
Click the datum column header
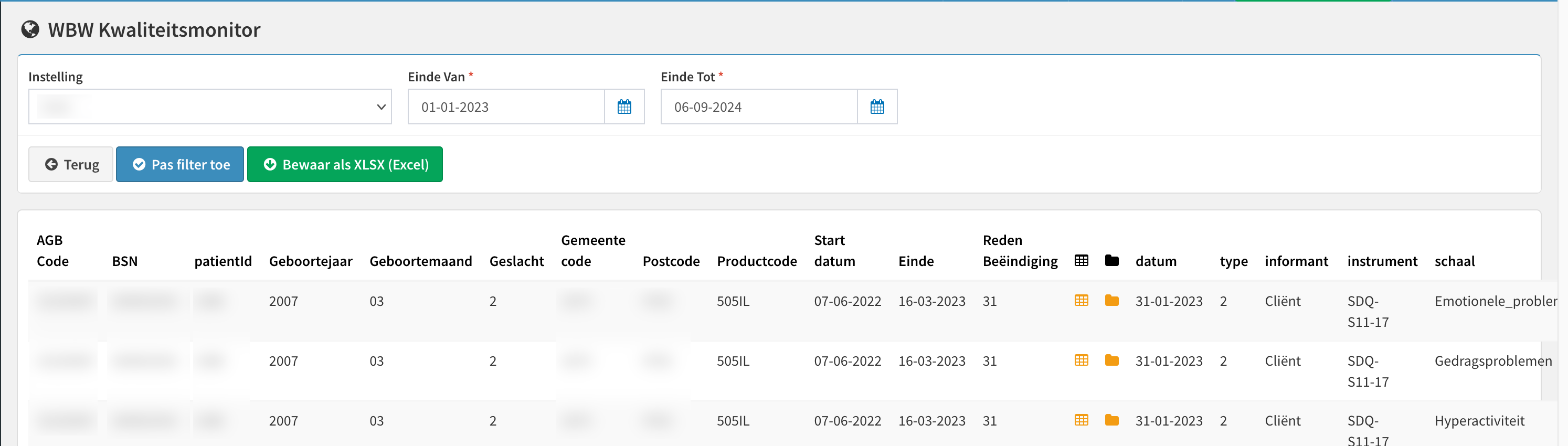[x=1156, y=261]
